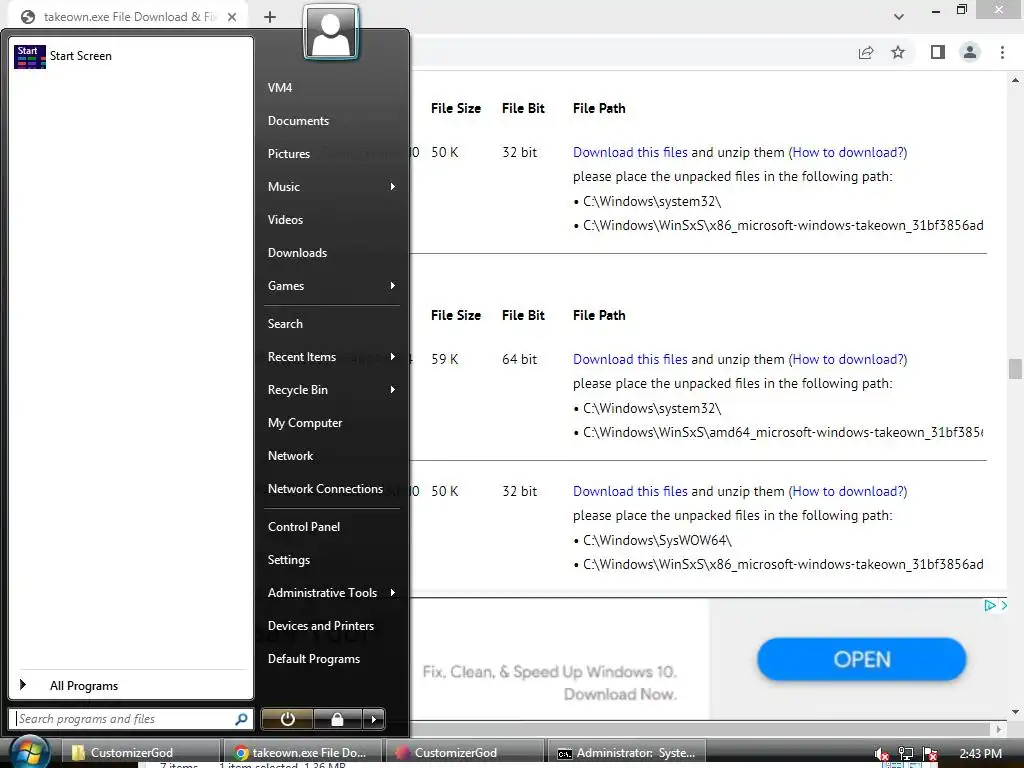1024x768 pixels.
Task: Click horizontal scrollbar right arrow
Action: 998,728
